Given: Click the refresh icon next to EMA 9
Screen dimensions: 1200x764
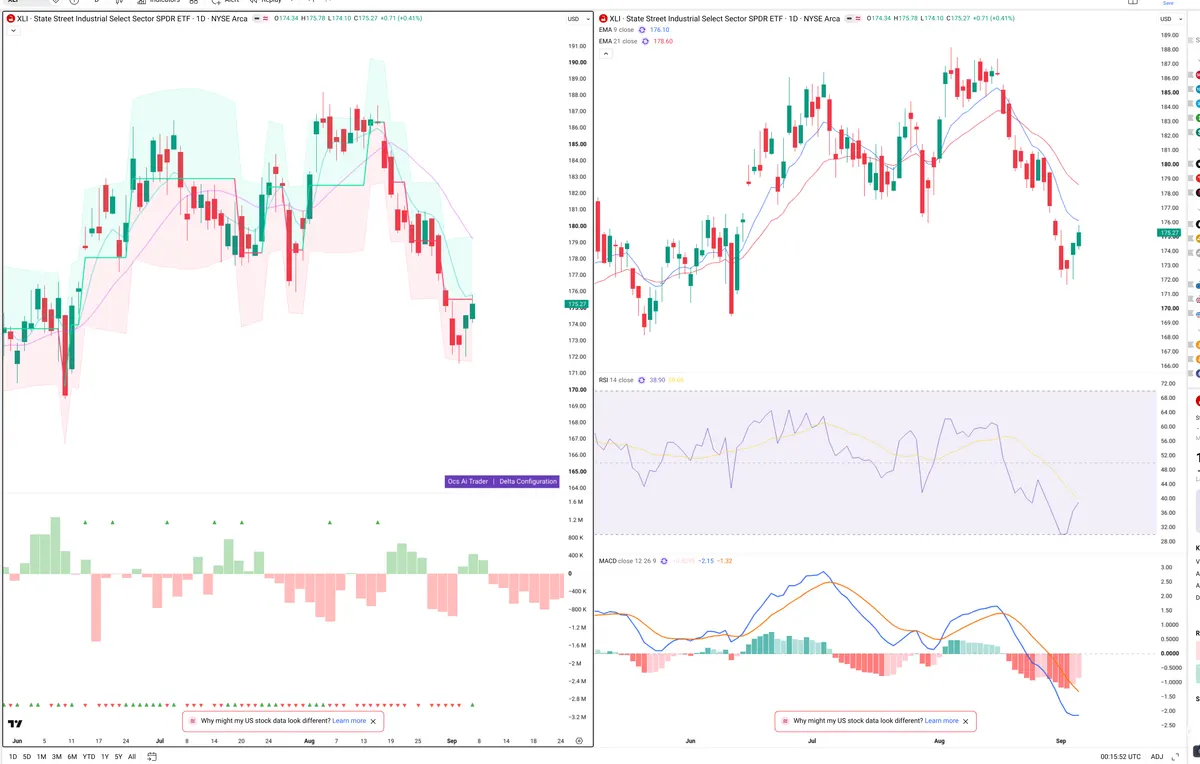Looking at the screenshot, I should pyautogui.click(x=642, y=30).
